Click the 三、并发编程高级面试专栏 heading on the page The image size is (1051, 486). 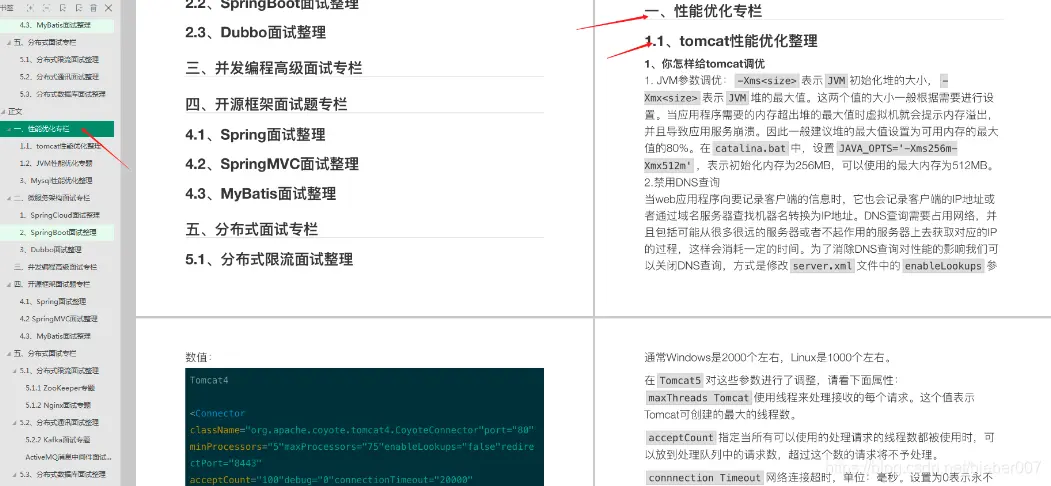point(273,68)
